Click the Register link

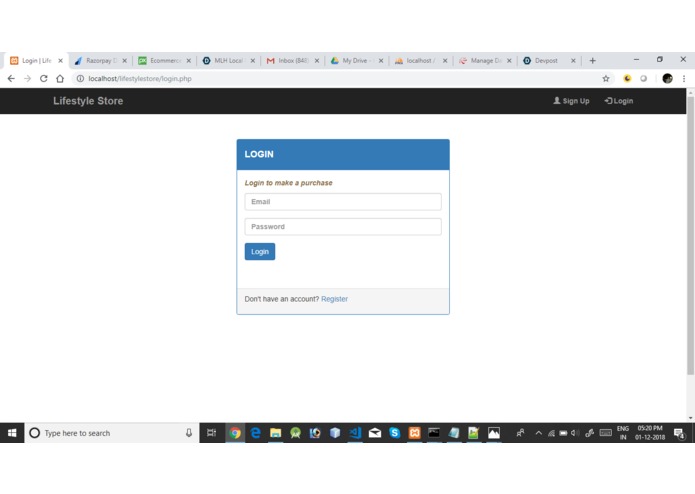click(x=334, y=299)
